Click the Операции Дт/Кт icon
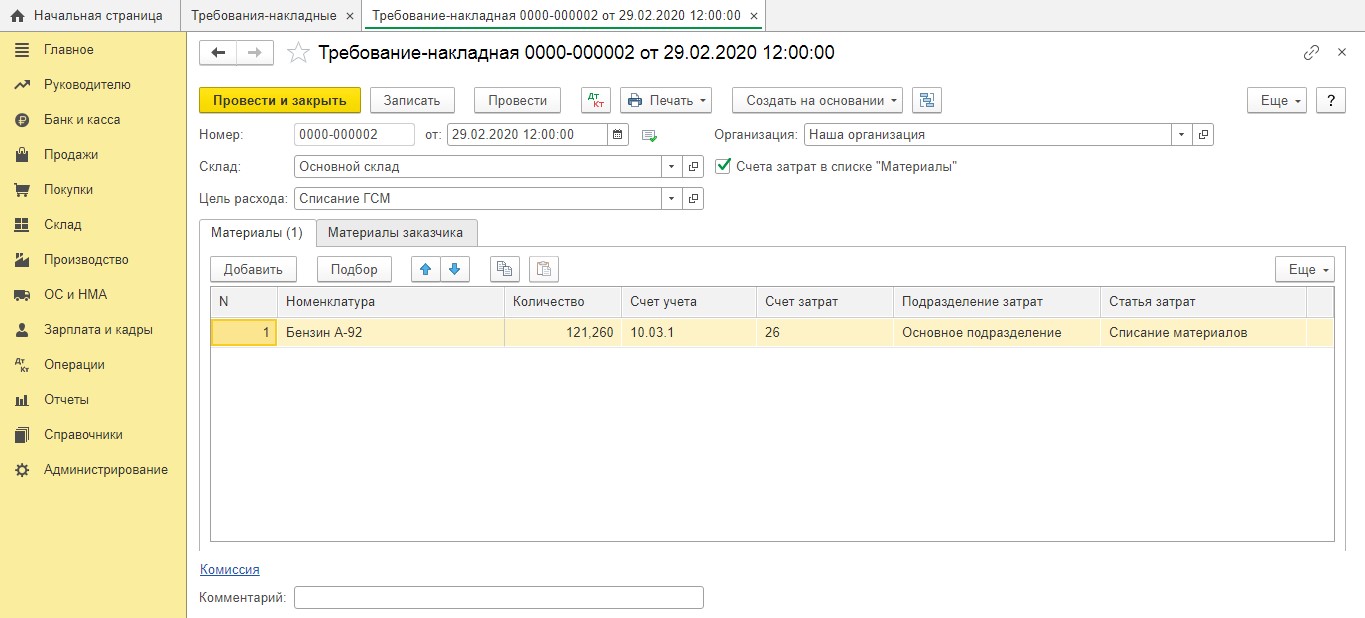This screenshot has width=1365, height=618. click(22, 365)
